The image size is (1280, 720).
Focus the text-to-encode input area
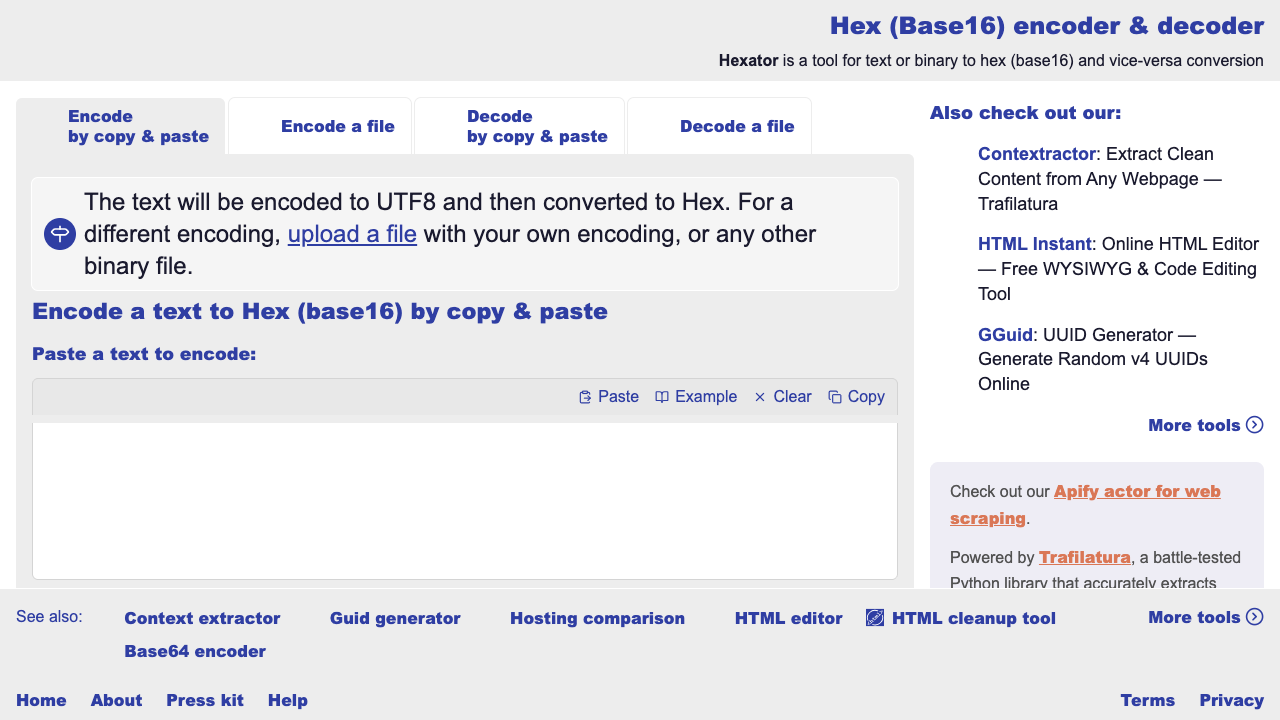tap(465, 500)
